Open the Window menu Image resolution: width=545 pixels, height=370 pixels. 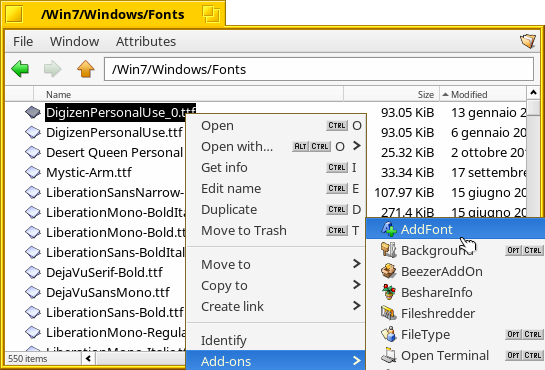[x=74, y=41]
